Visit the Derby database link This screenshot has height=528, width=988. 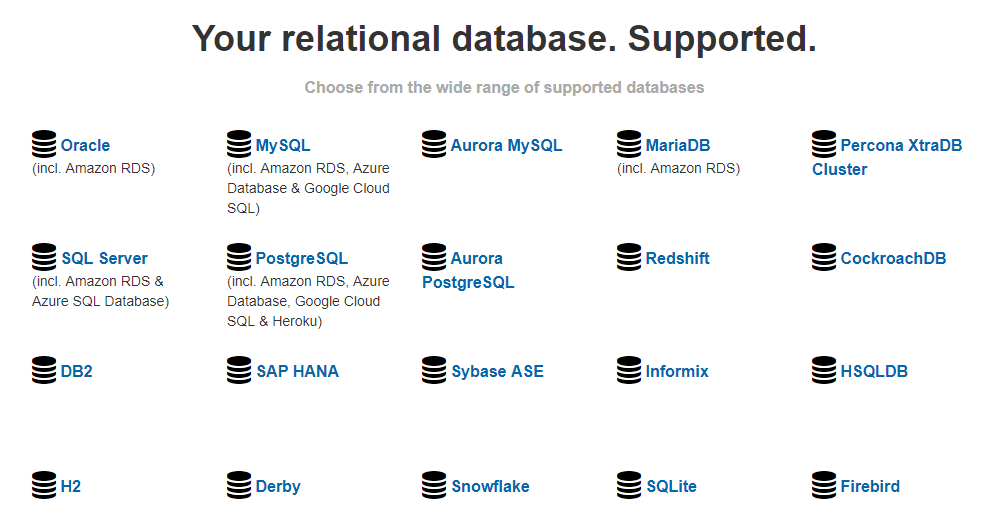[278, 487]
